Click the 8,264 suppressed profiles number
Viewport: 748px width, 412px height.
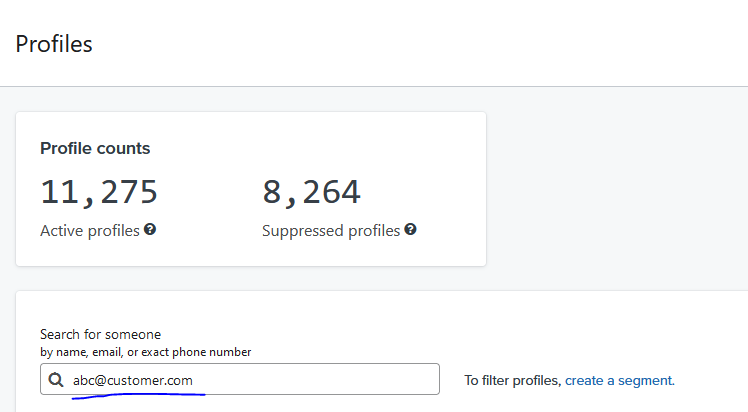[311, 192]
